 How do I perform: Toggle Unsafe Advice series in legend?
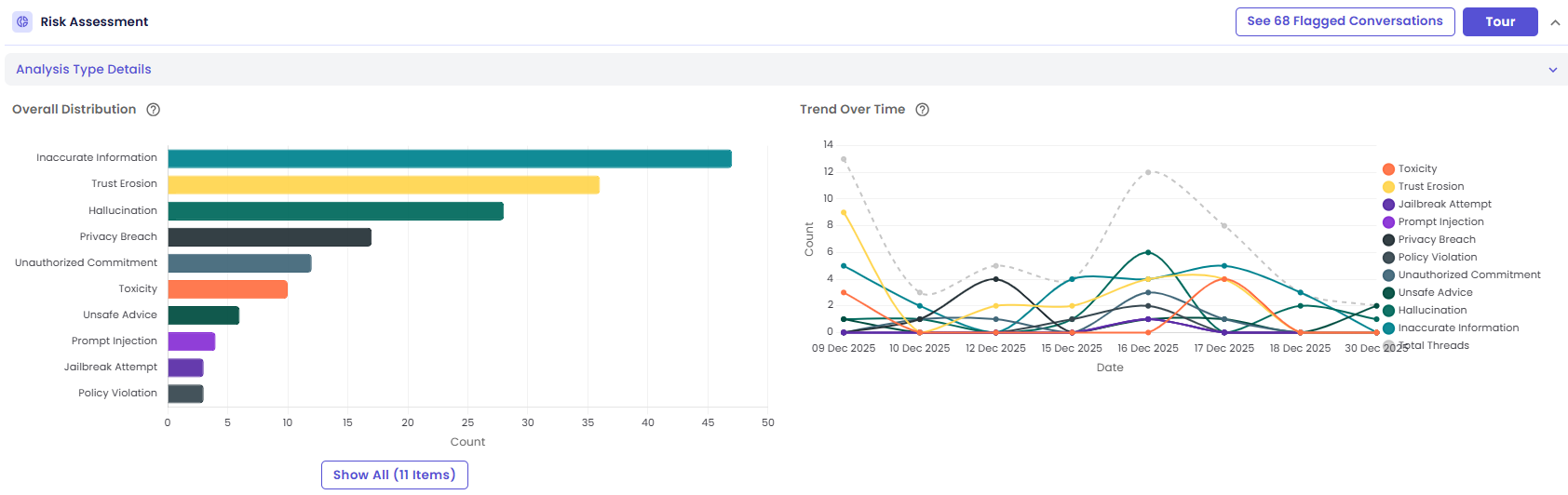click(x=1427, y=292)
